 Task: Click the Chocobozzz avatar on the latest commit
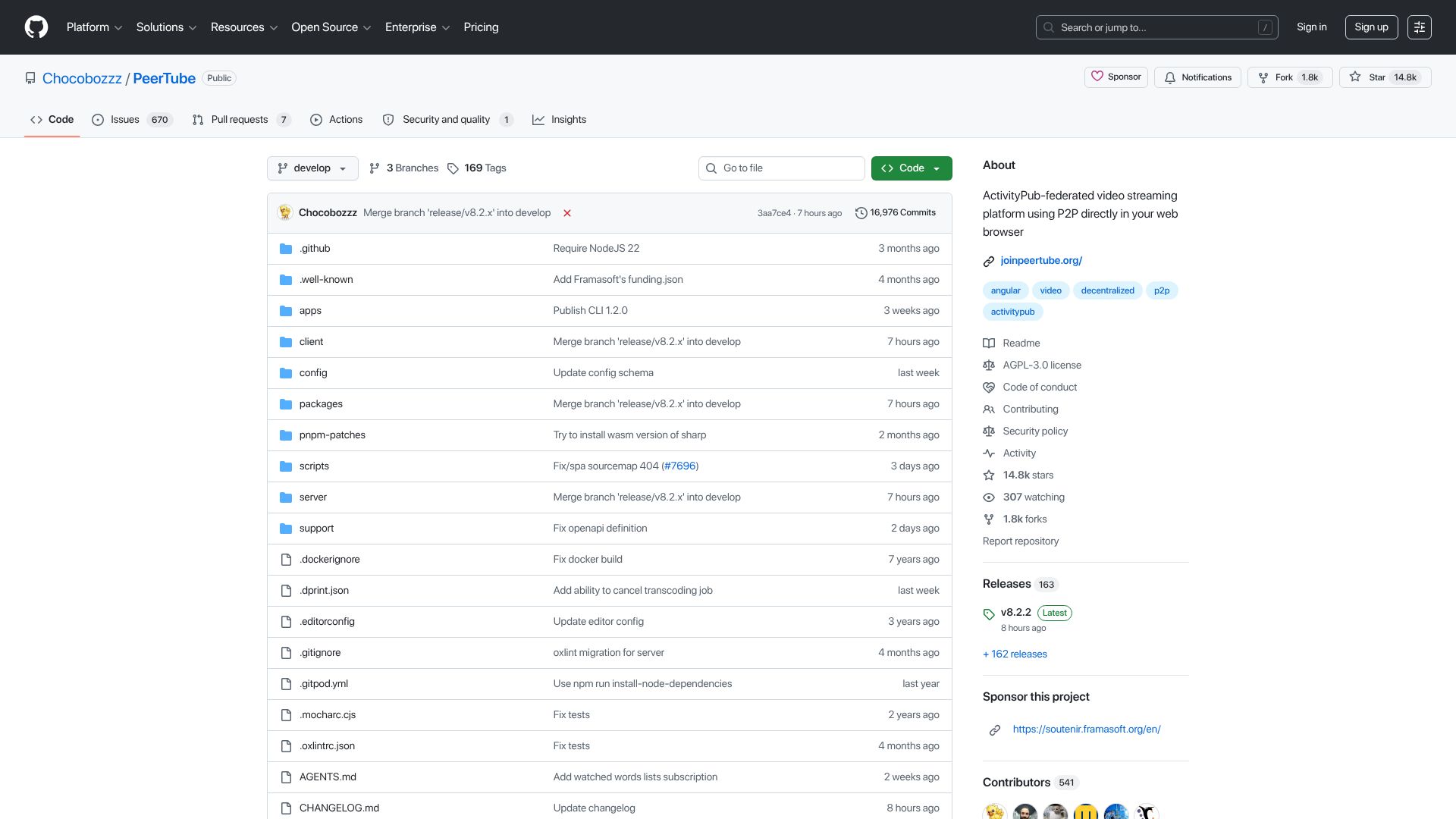point(285,213)
